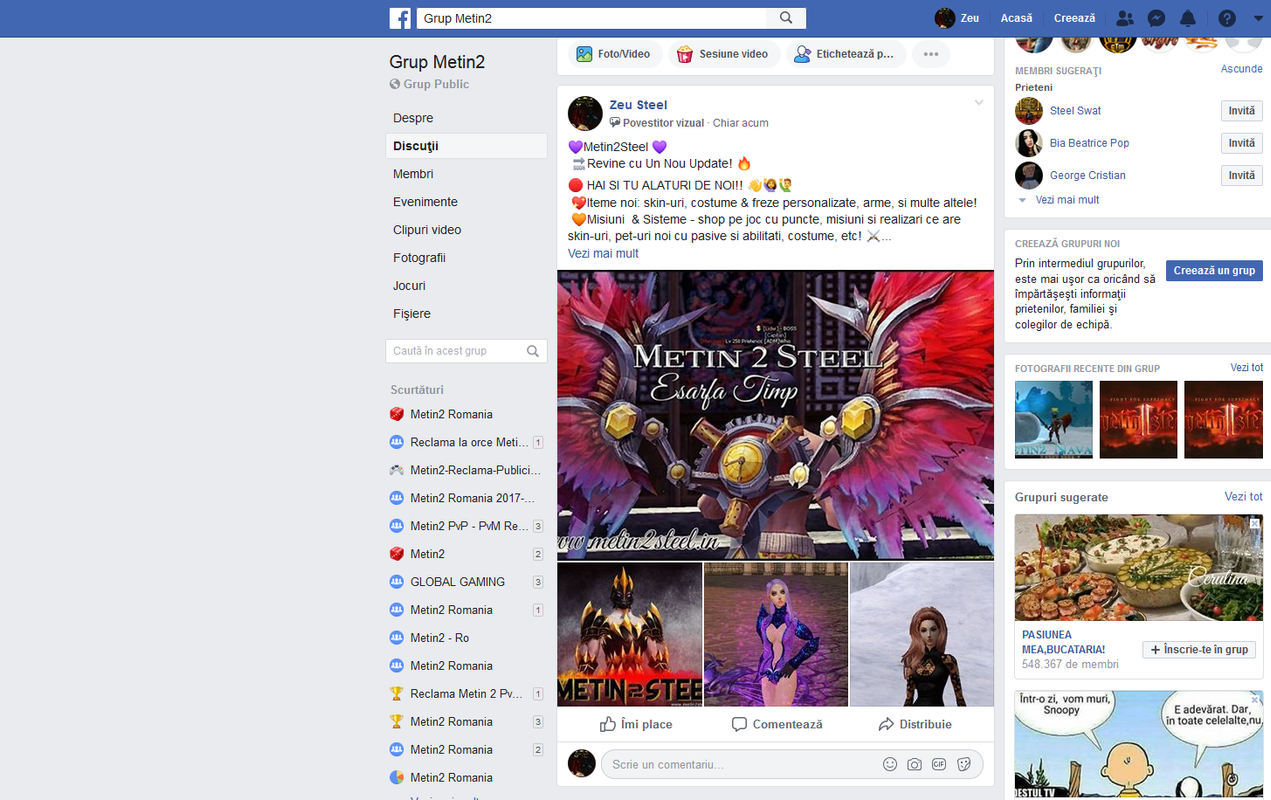1271x800 pixels.
Task: Open the Metin2-Reclama-Publici... shortcut
Action: (475, 470)
